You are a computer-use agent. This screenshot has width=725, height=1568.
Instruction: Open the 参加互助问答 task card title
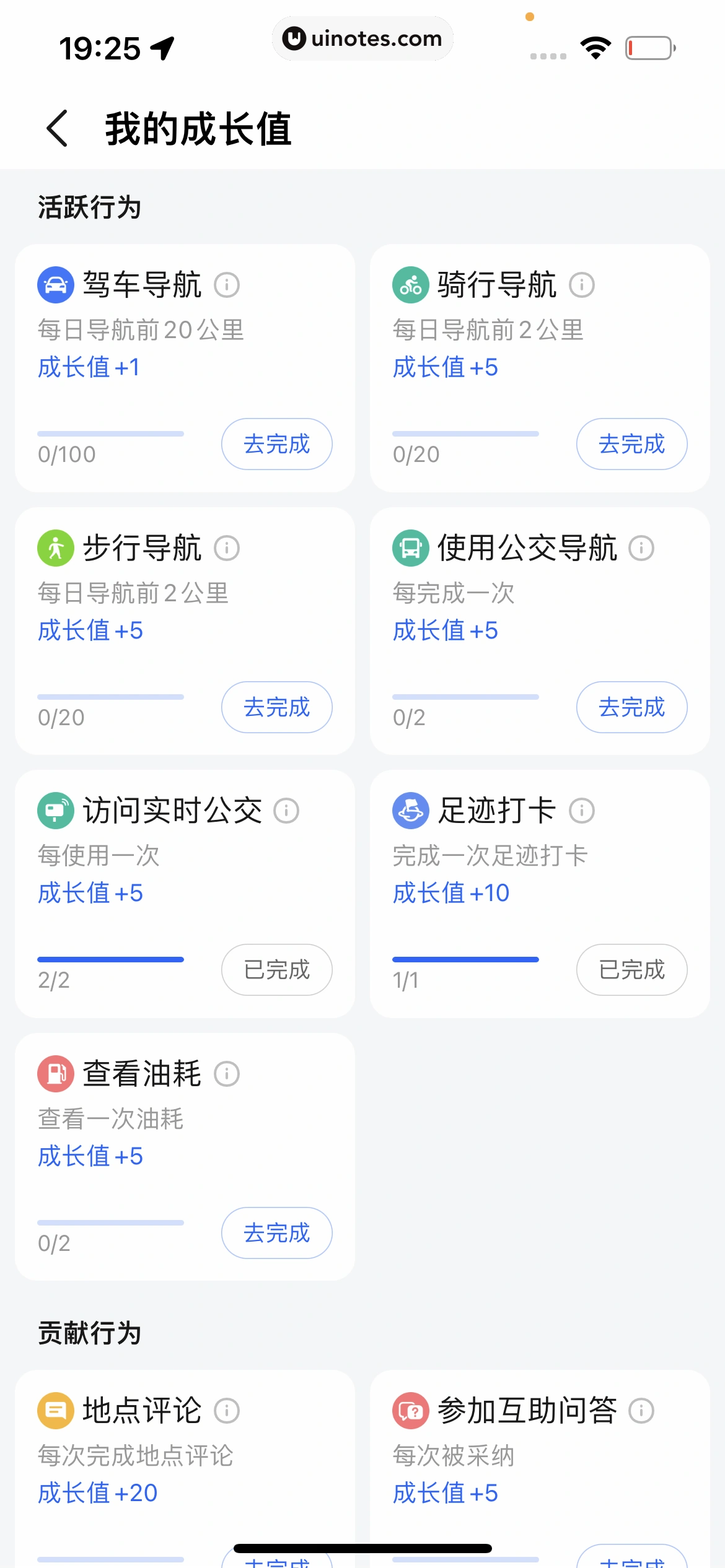[527, 1411]
